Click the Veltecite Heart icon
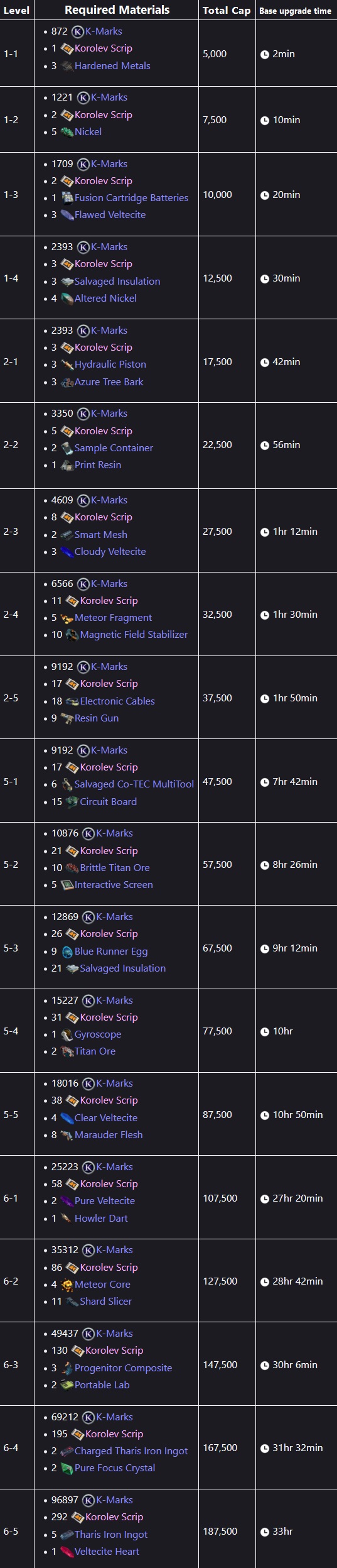The image size is (337, 1568). 67,1552
